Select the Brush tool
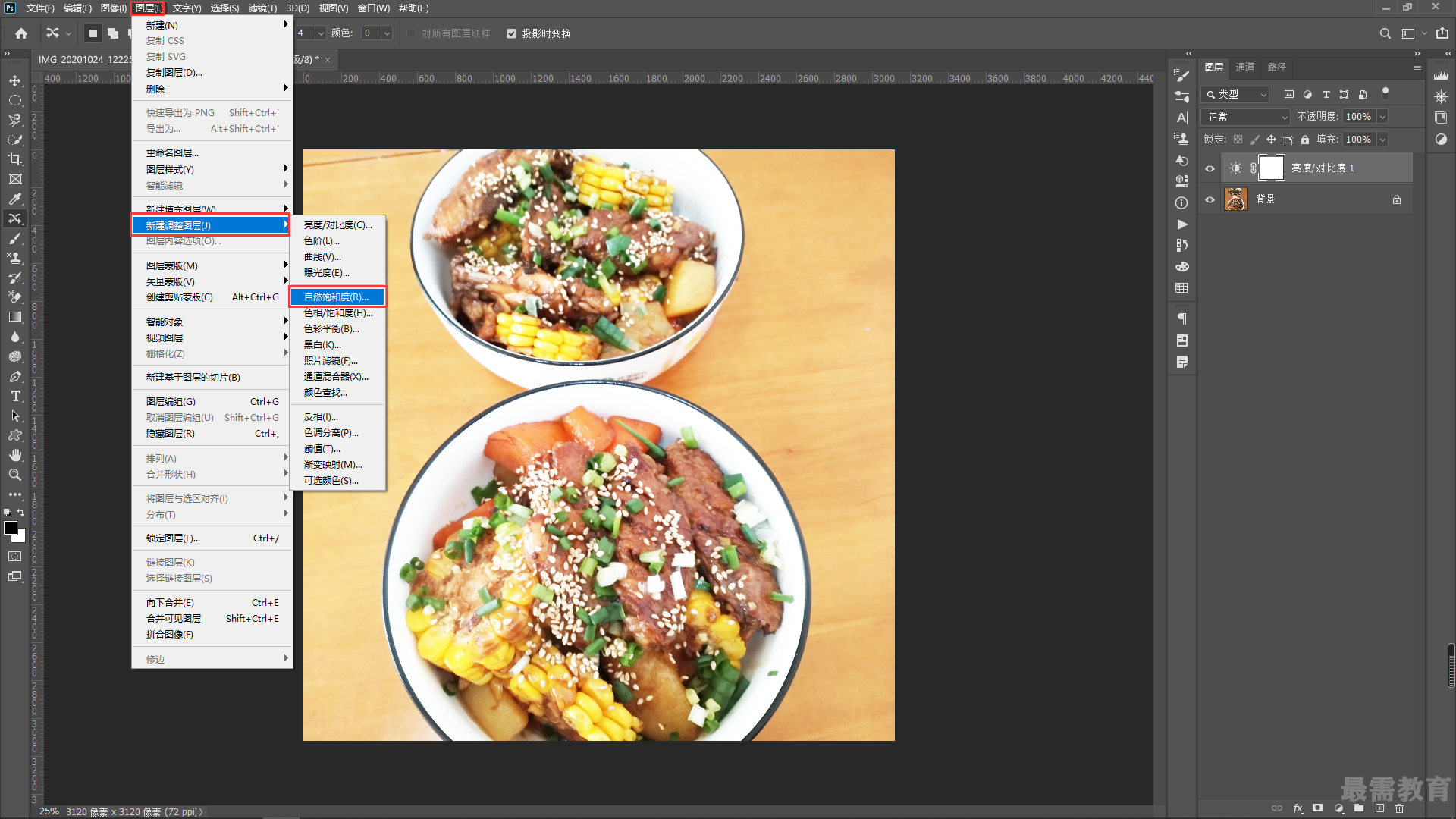The height and width of the screenshot is (819, 1456). point(15,238)
